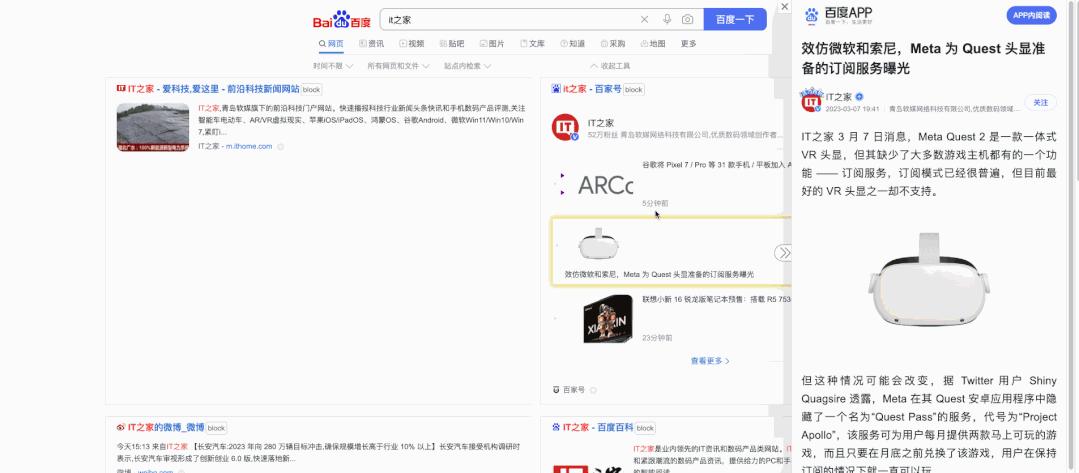The width and height of the screenshot is (1079, 473).
Task: Open the solar panel thumbnail of IT之家 result
Action: click(153, 127)
